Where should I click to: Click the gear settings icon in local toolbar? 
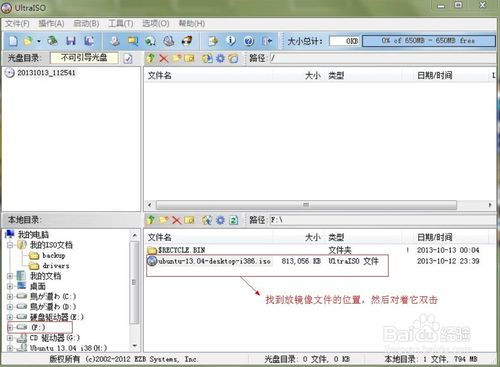(x=220, y=220)
